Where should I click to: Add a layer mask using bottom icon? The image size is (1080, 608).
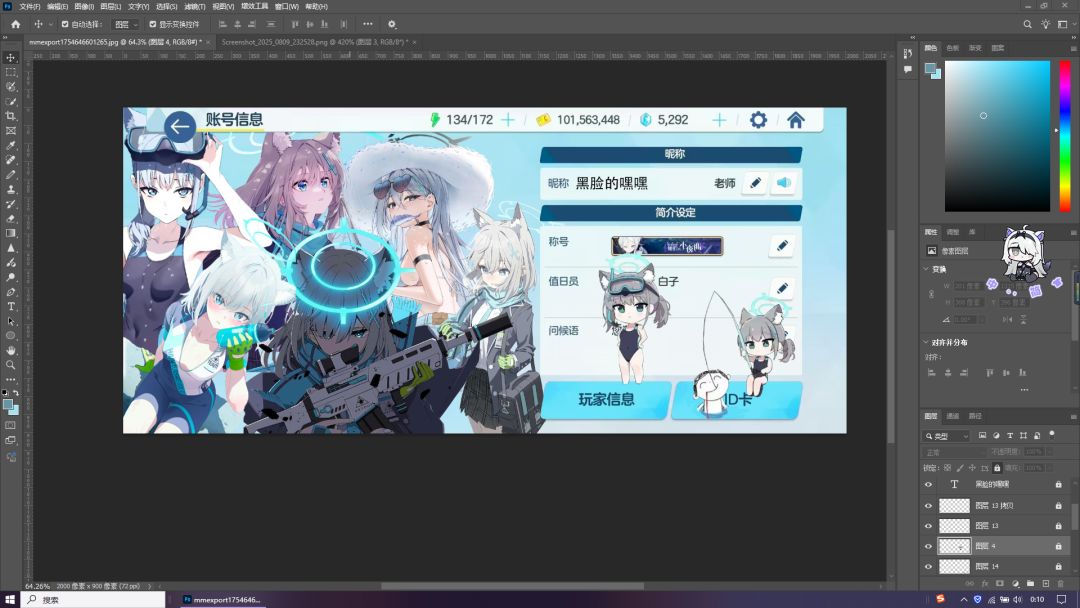coord(1000,583)
